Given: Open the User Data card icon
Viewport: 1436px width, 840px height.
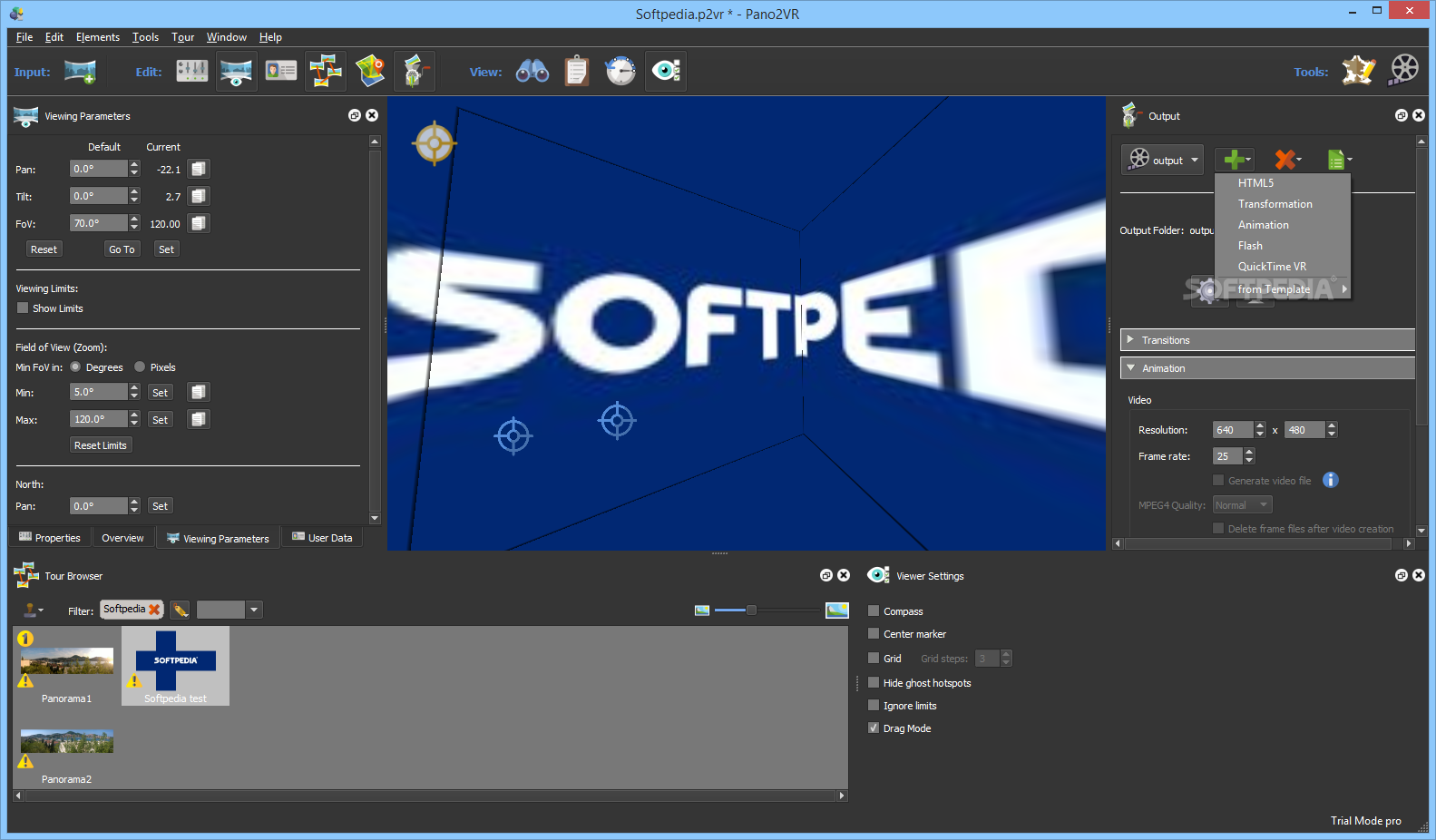Looking at the screenshot, I should (x=281, y=71).
